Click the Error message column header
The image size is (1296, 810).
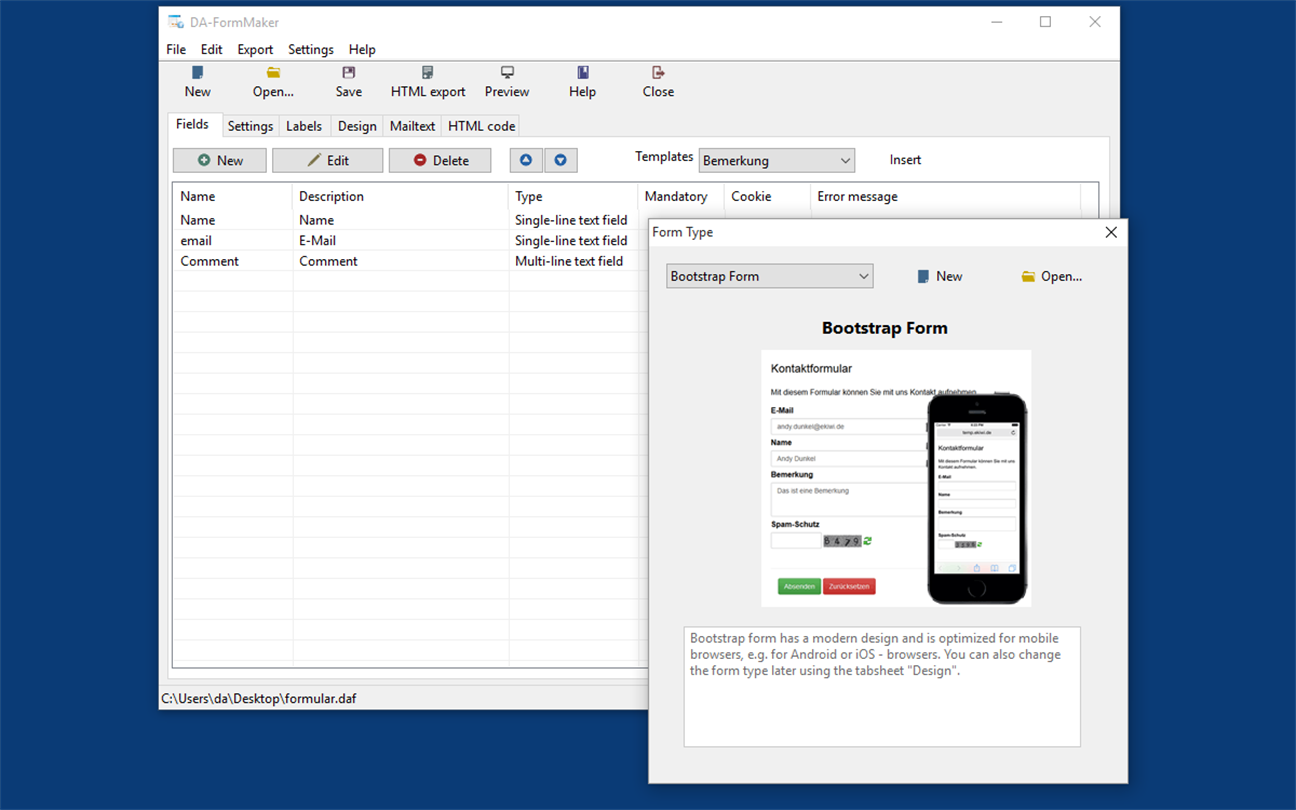[x=945, y=196]
